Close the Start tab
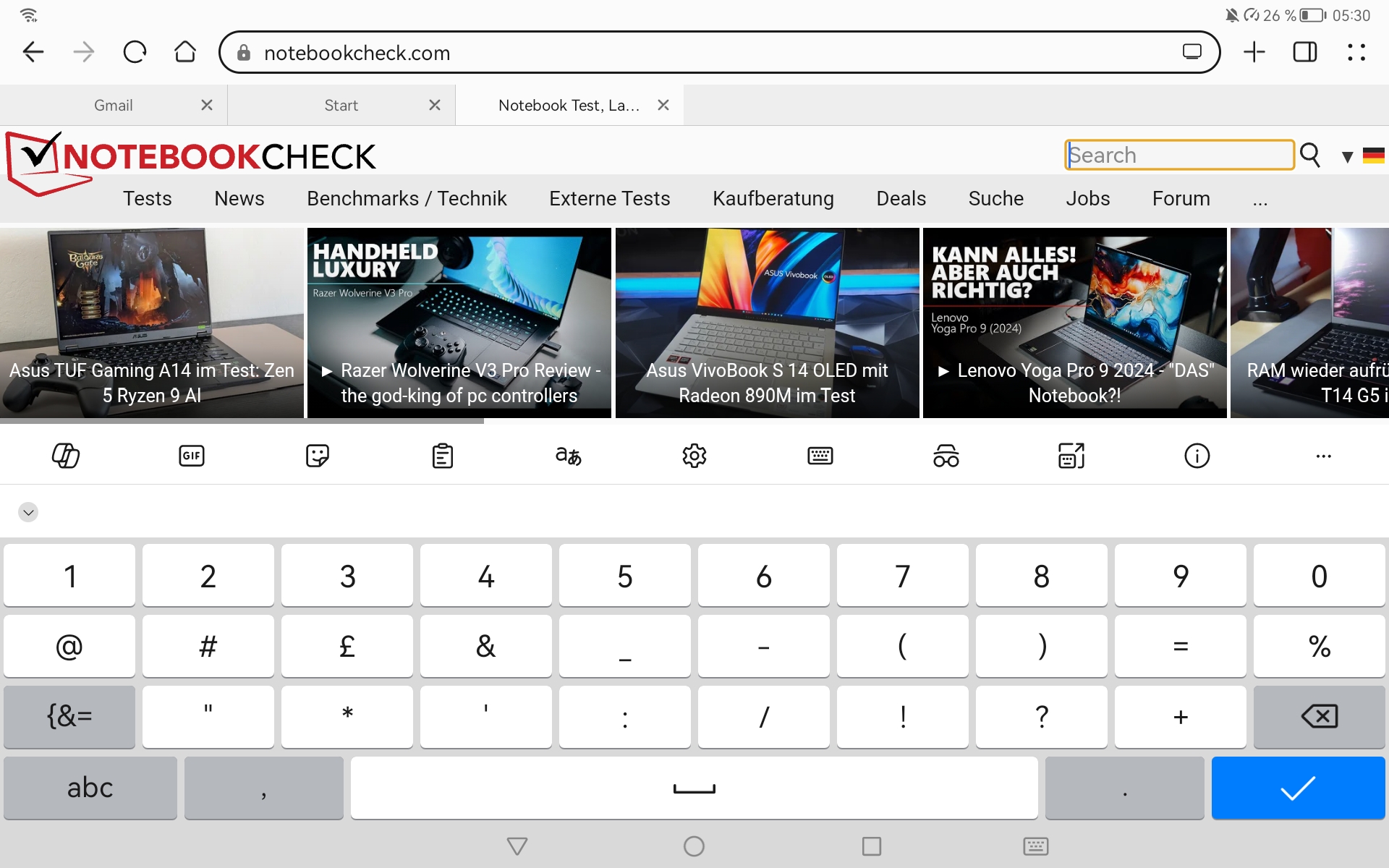 point(435,105)
